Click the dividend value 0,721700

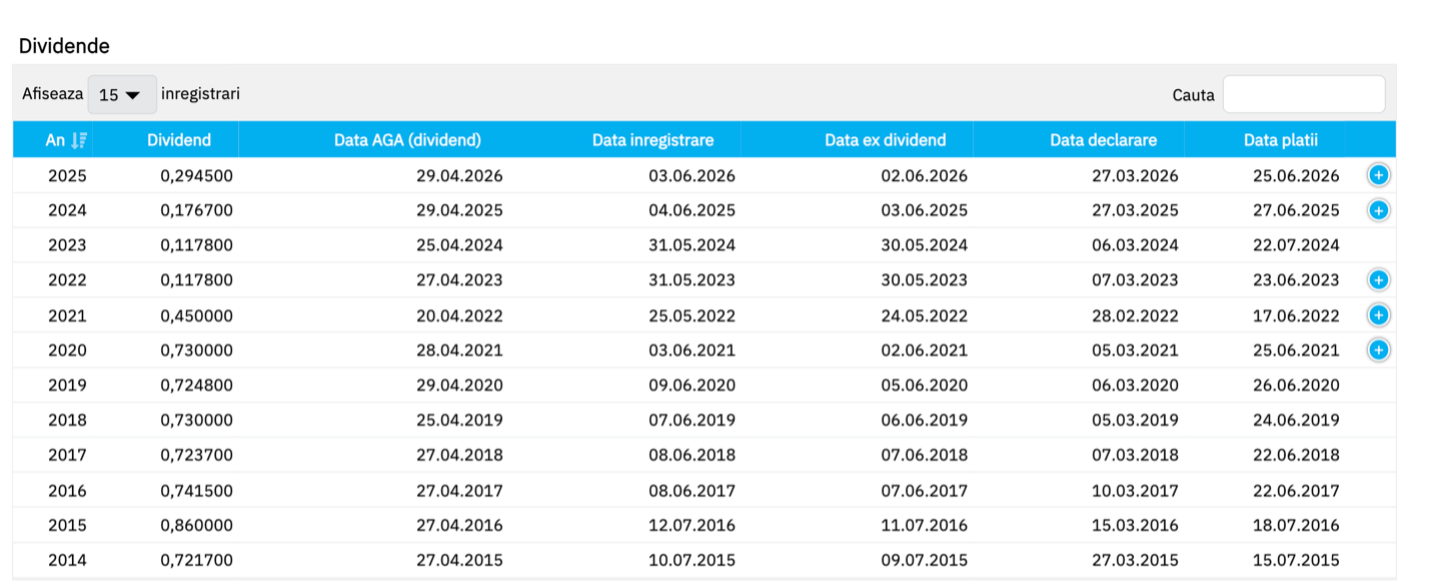tap(196, 560)
